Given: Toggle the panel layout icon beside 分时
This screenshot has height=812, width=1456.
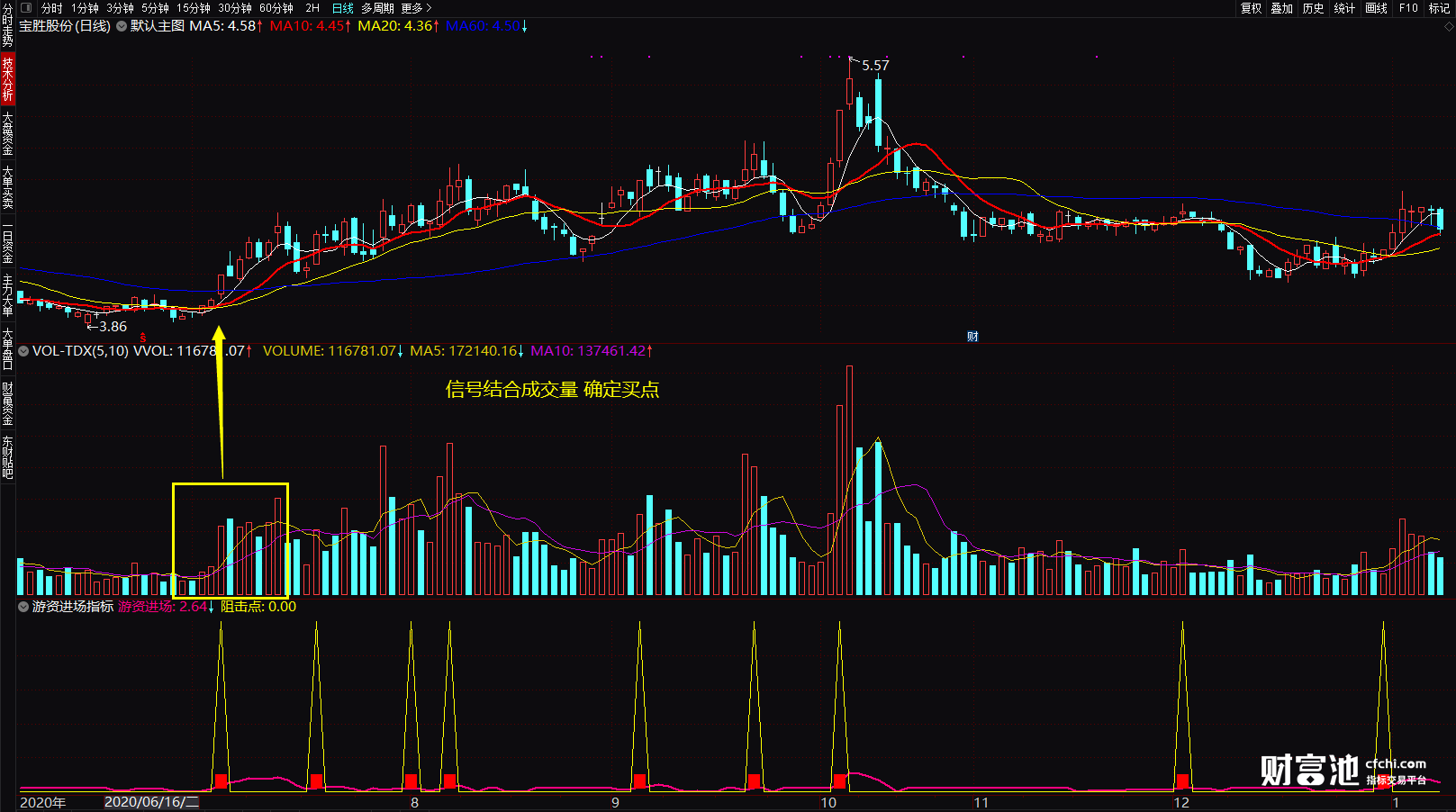Looking at the screenshot, I should pos(26,8).
